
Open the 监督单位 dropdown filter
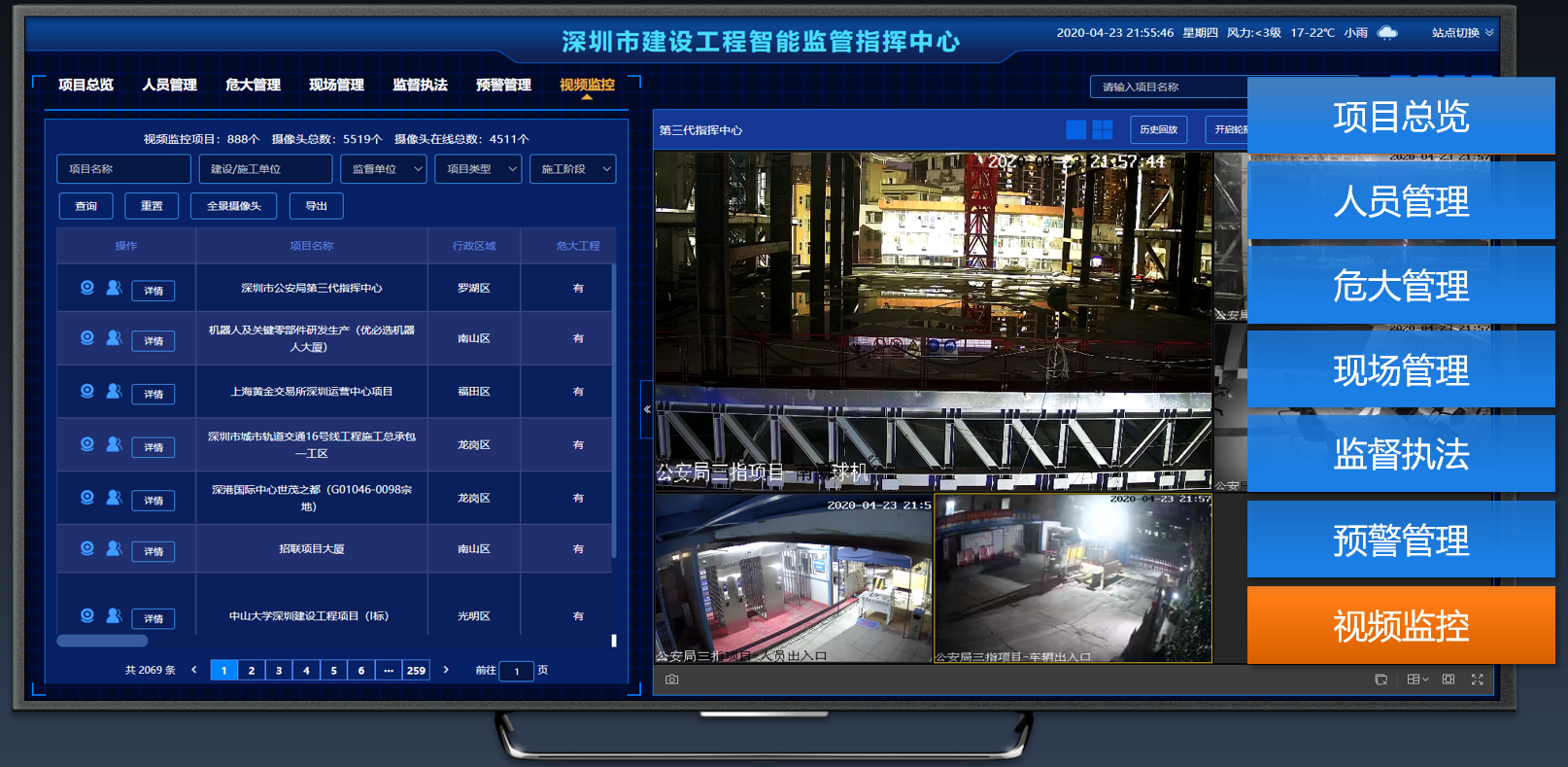point(383,169)
